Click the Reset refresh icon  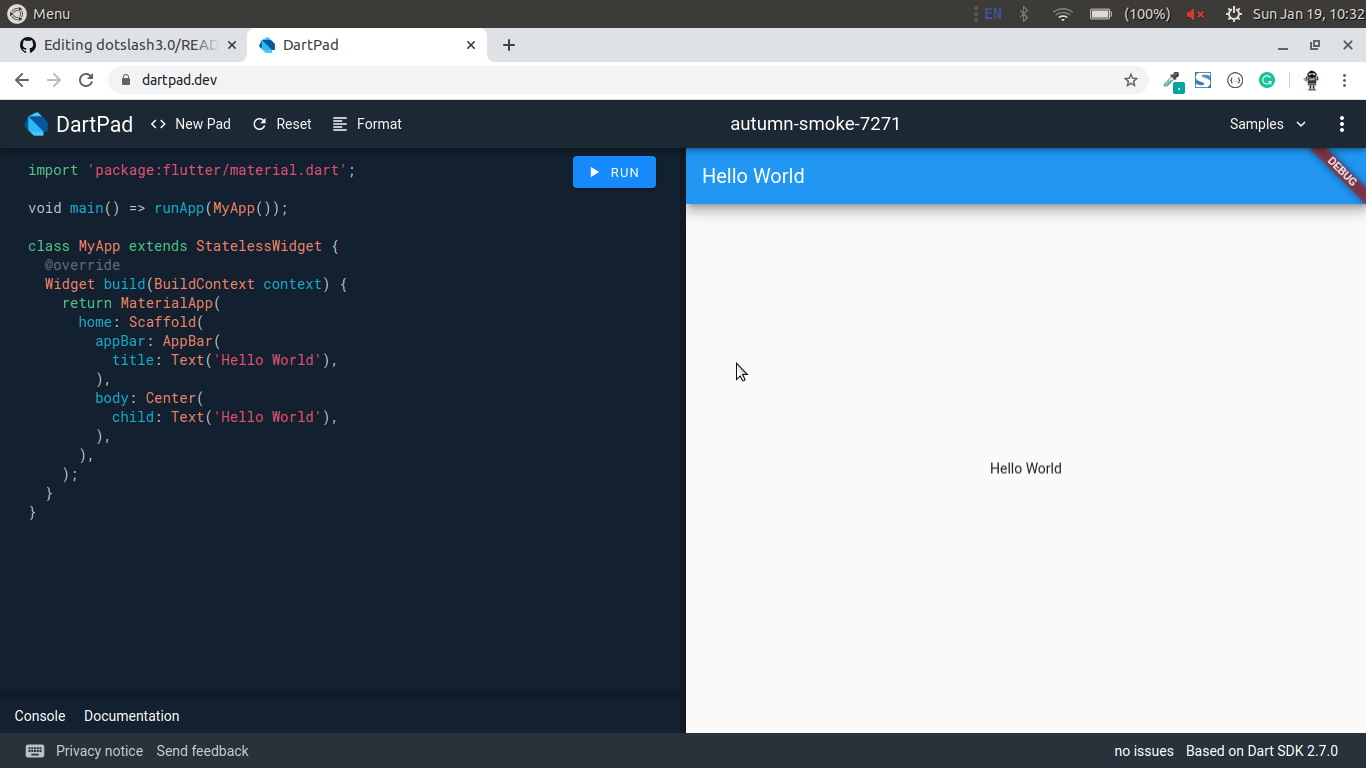260,124
